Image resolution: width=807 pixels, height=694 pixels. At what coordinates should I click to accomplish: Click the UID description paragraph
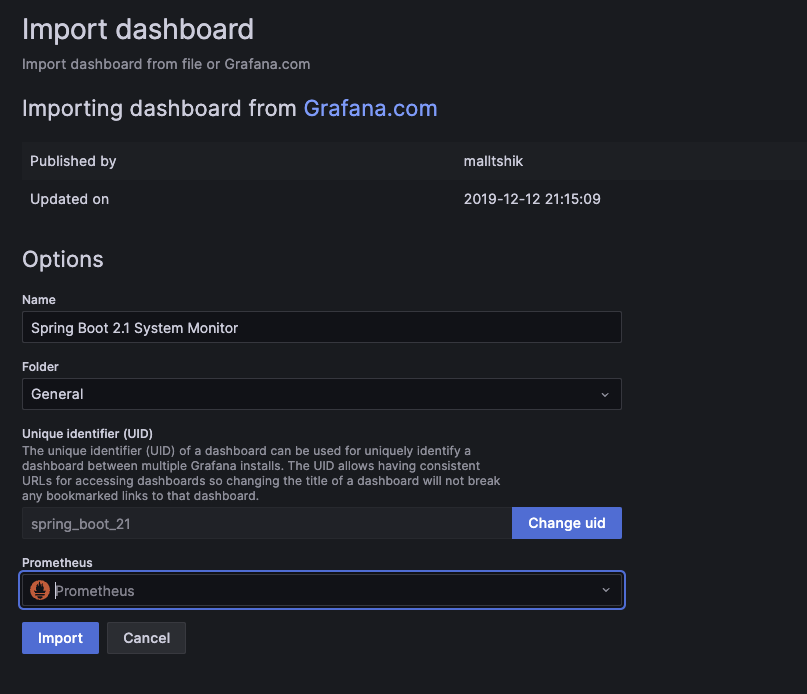(261, 473)
